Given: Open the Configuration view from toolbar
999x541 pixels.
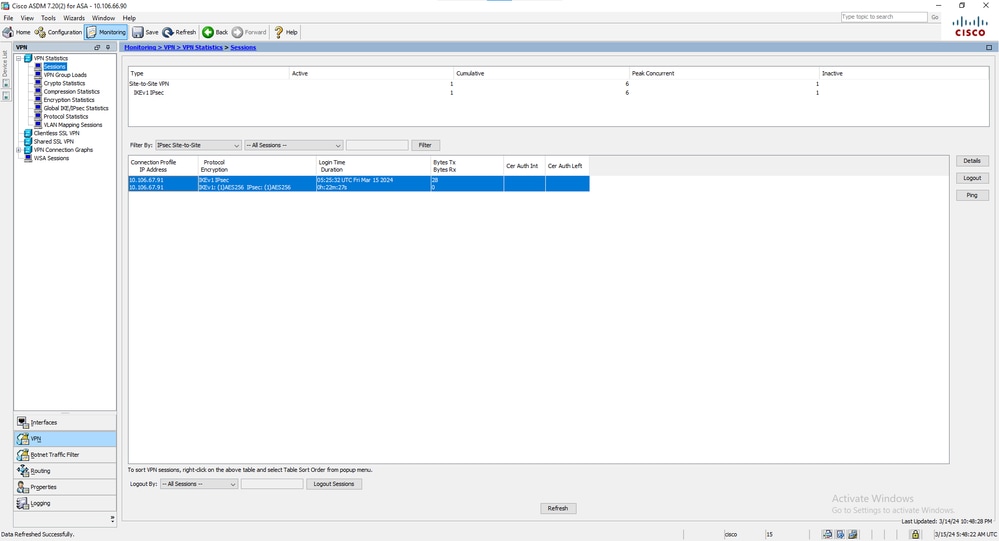Looking at the screenshot, I should tap(58, 32).
